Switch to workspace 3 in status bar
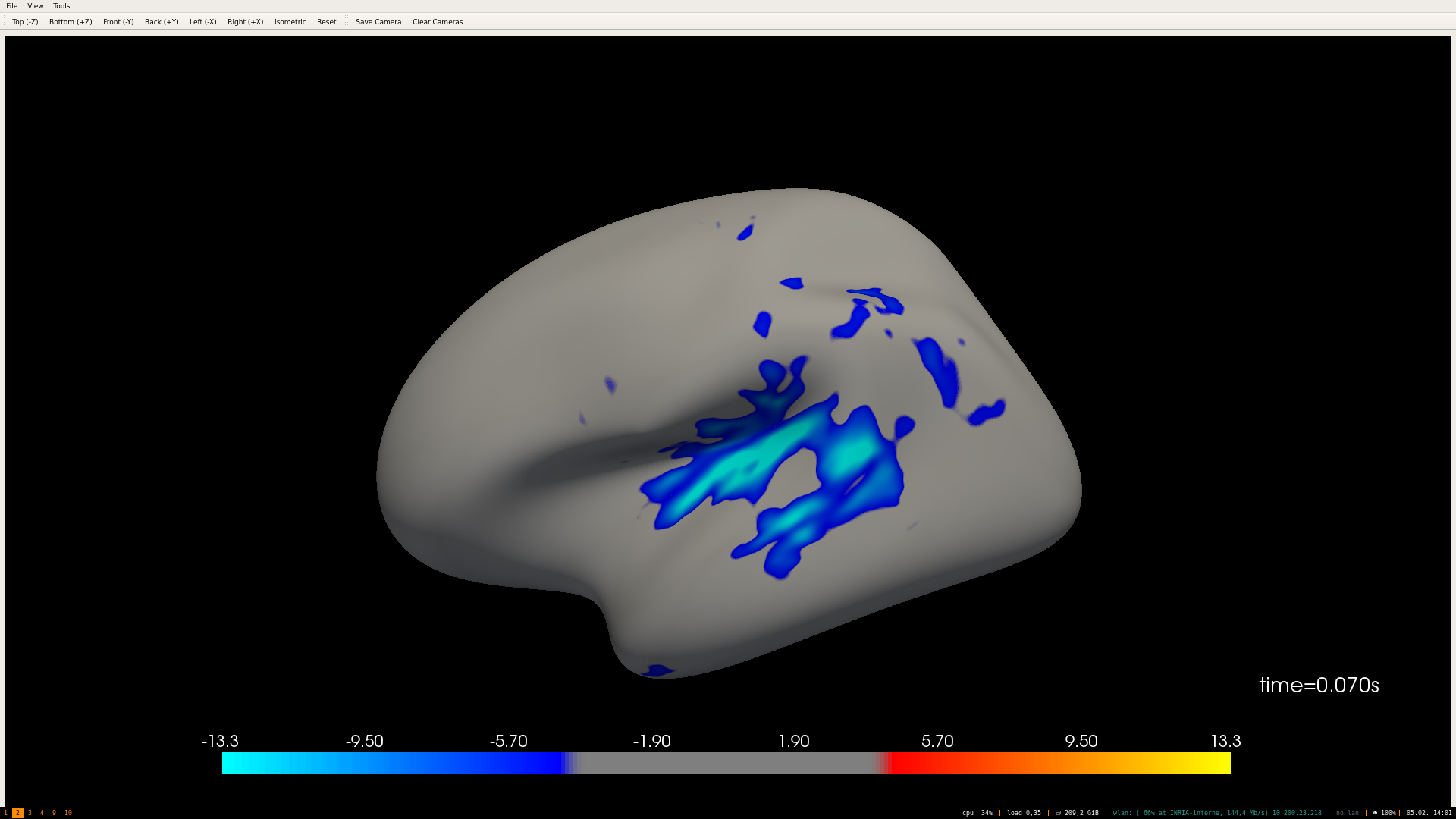 [x=30, y=813]
